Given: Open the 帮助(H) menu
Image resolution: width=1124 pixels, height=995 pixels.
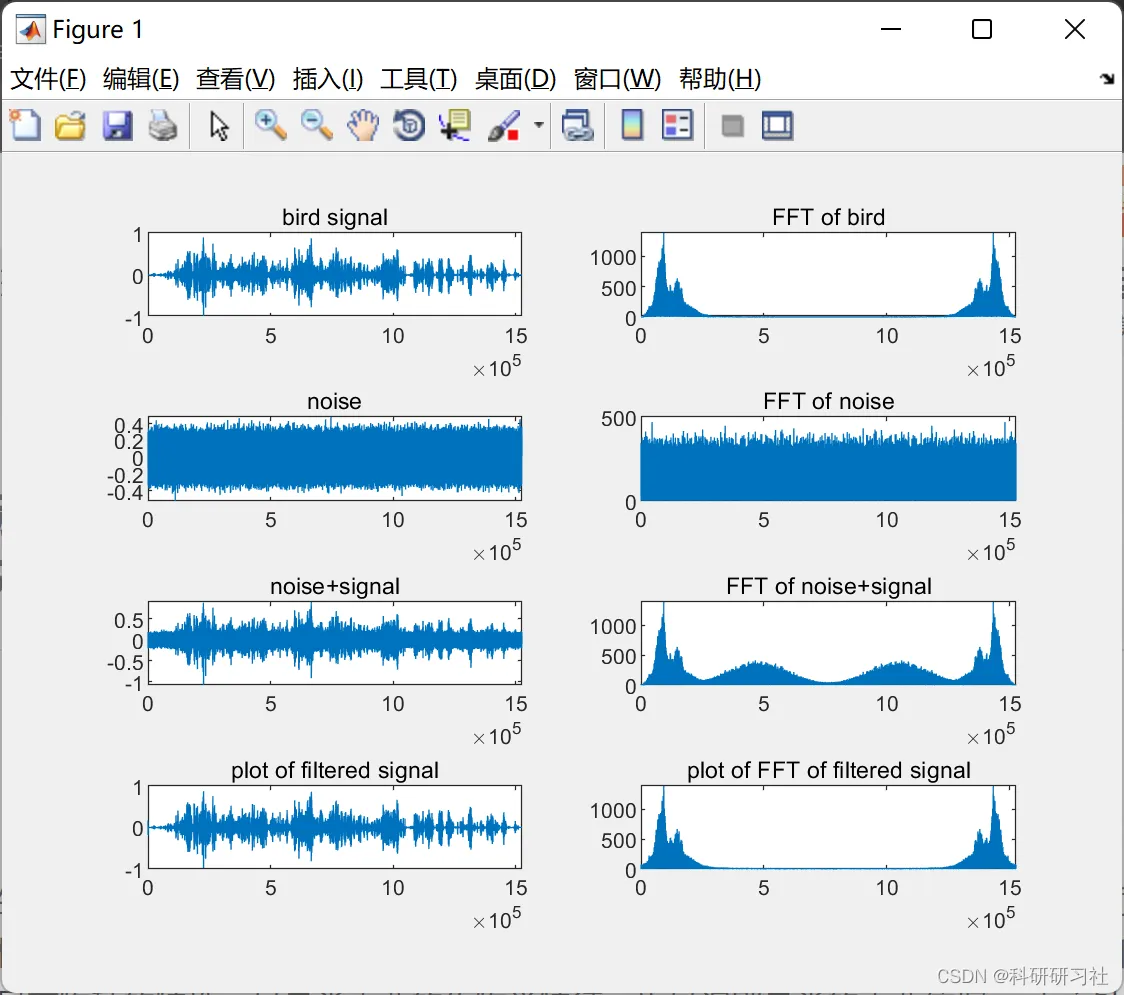Looking at the screenshot, I should [720, 79].
